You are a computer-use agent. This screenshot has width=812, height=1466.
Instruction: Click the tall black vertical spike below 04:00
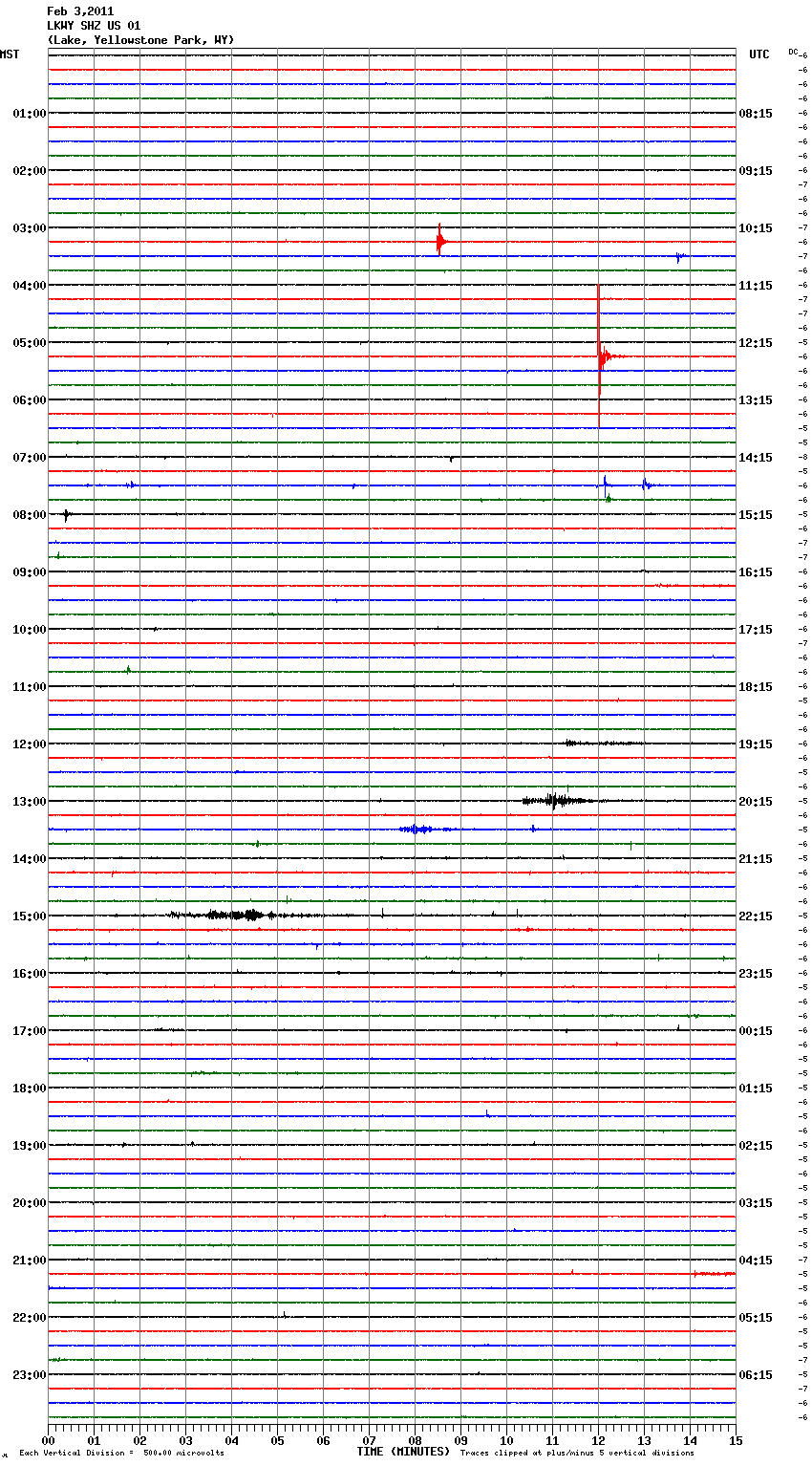click(599, 356)
